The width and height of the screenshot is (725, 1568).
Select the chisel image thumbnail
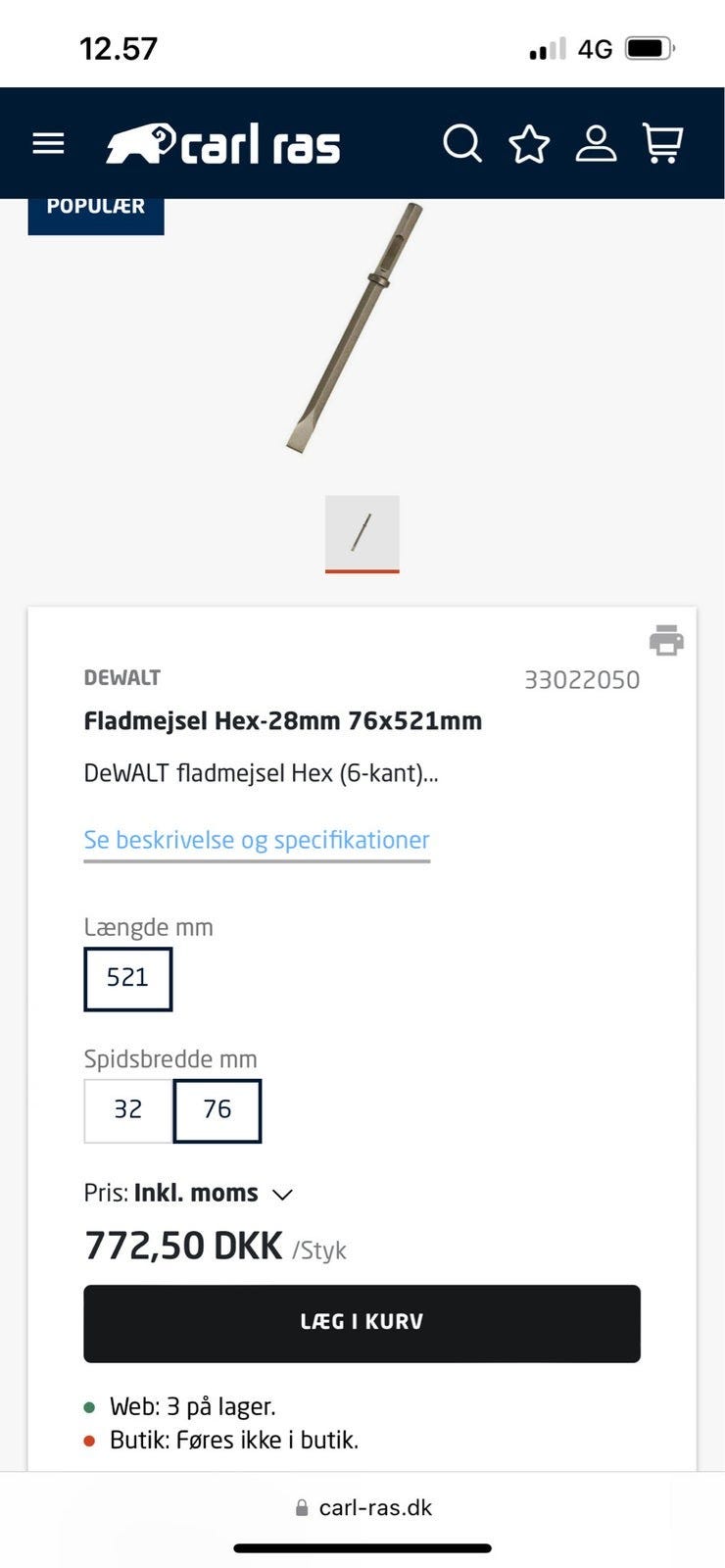coord(362,532)
